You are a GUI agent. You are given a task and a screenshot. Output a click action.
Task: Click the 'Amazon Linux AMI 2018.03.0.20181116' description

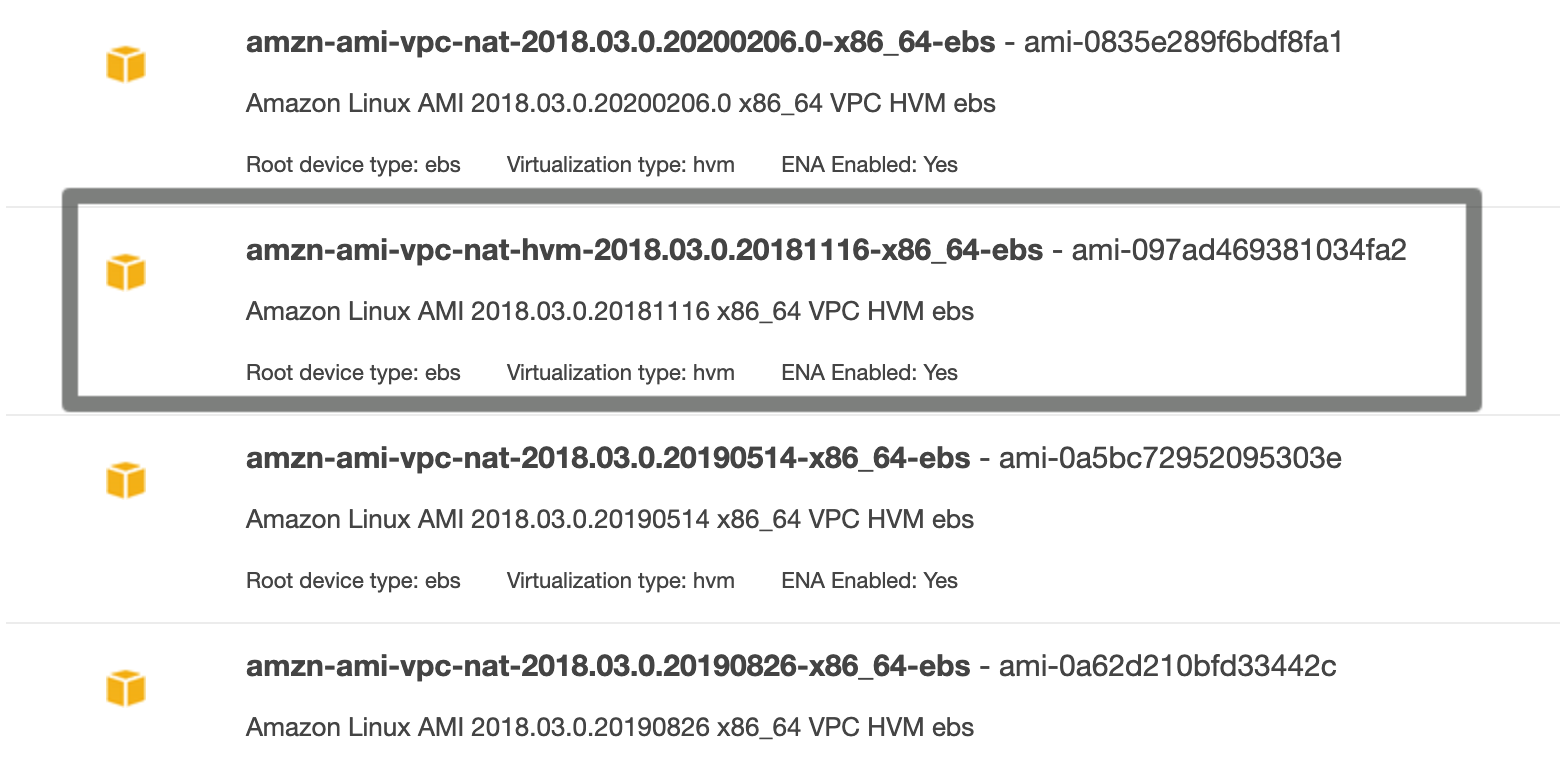coord(609,312)
